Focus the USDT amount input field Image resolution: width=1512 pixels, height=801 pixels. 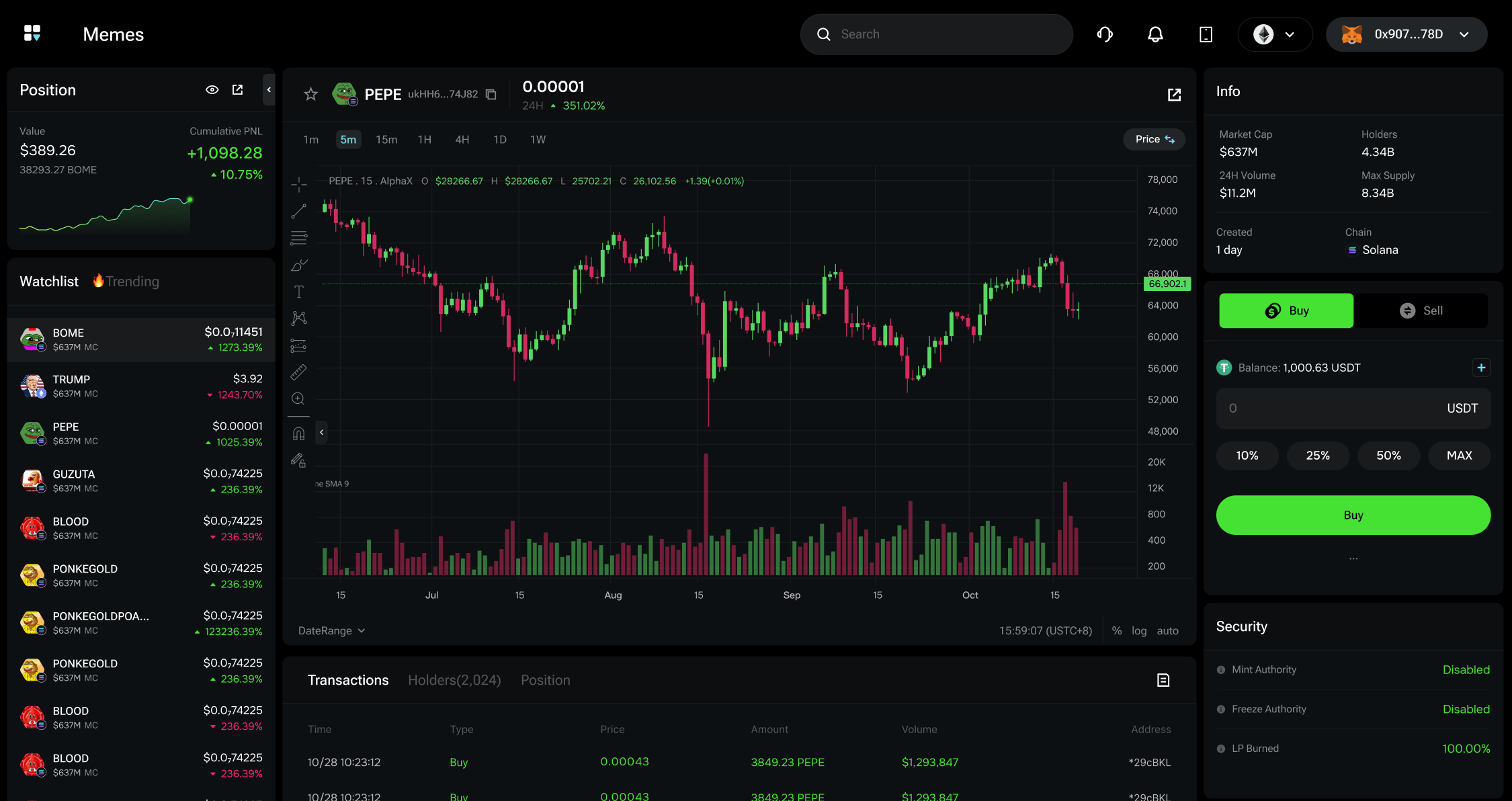(1353, 409)
